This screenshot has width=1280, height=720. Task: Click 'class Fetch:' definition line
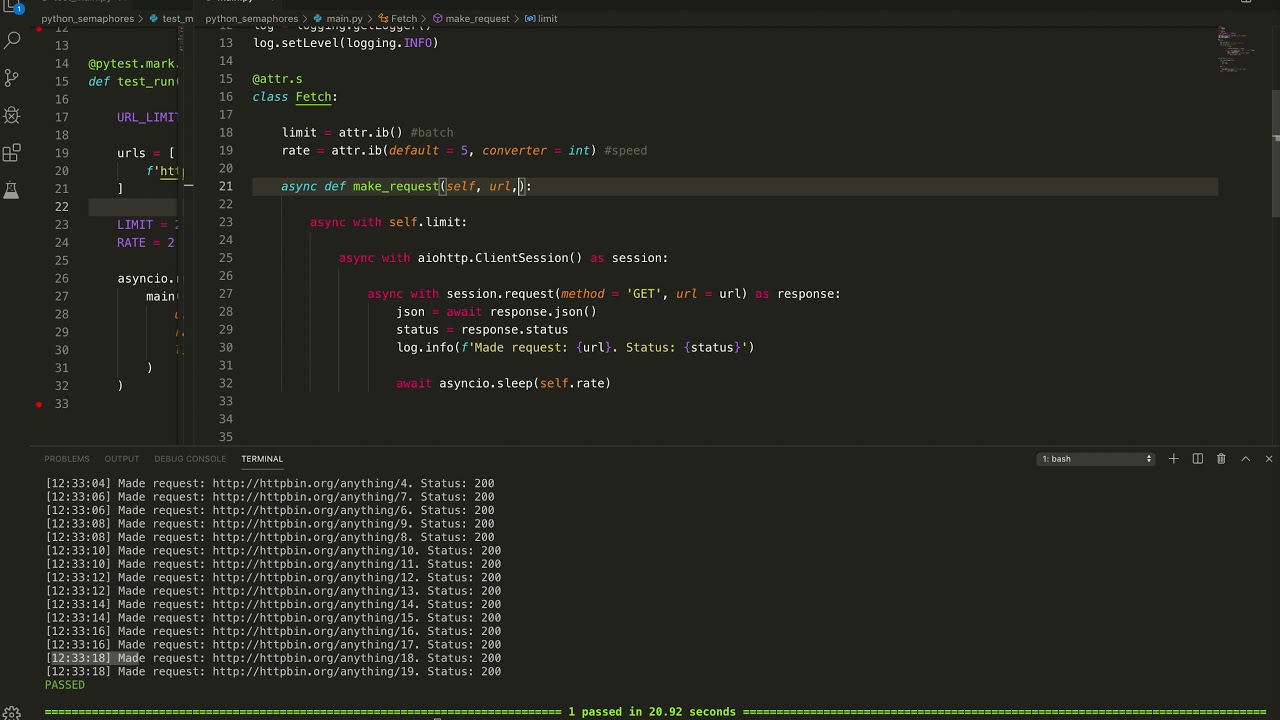pos(295,97)
